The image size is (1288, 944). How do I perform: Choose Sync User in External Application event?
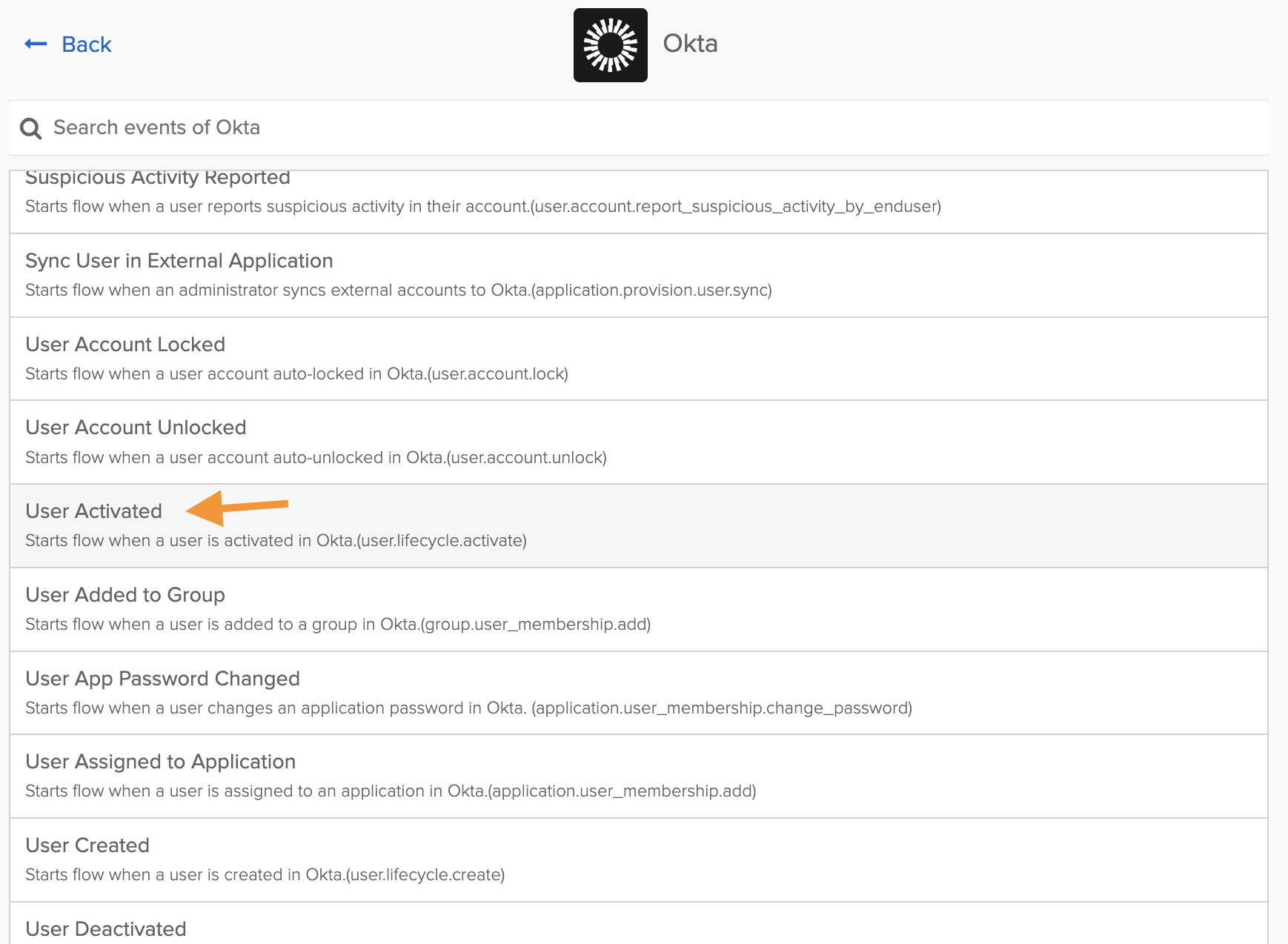tap(179, 261)
